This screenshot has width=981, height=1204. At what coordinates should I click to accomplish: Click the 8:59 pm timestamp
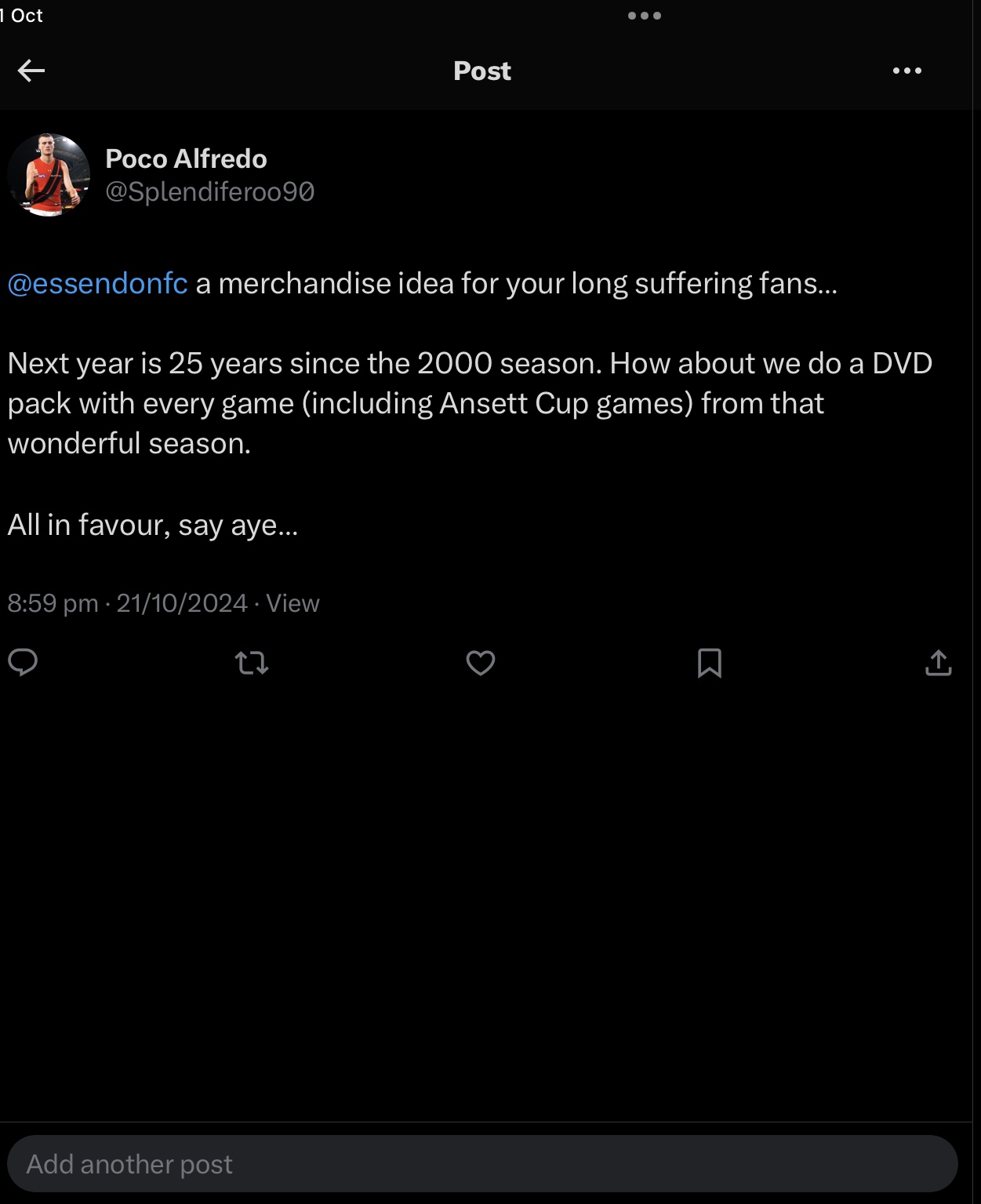[53, 603]
